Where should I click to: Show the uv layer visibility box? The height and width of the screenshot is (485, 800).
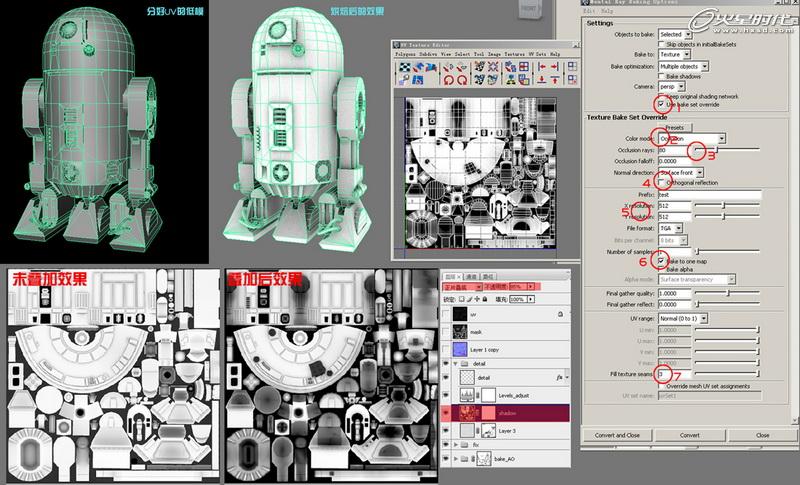coord(446,314)
